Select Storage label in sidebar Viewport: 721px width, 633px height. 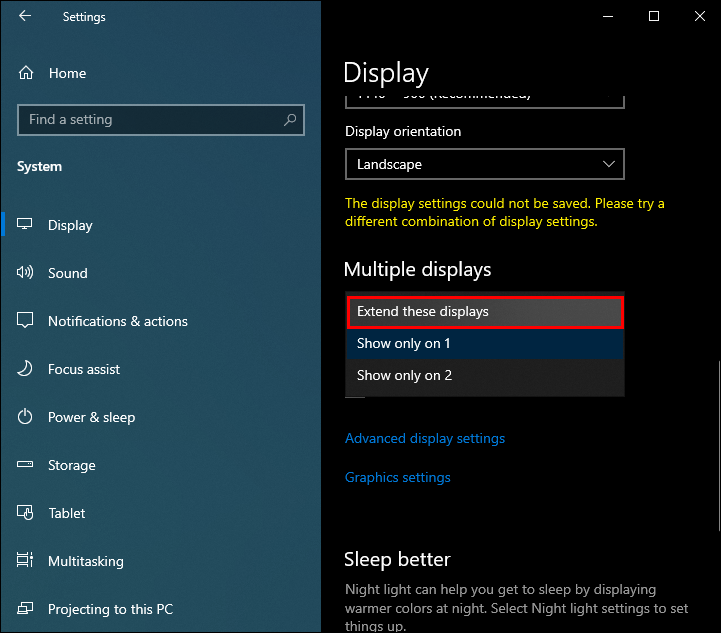point(72,465)
